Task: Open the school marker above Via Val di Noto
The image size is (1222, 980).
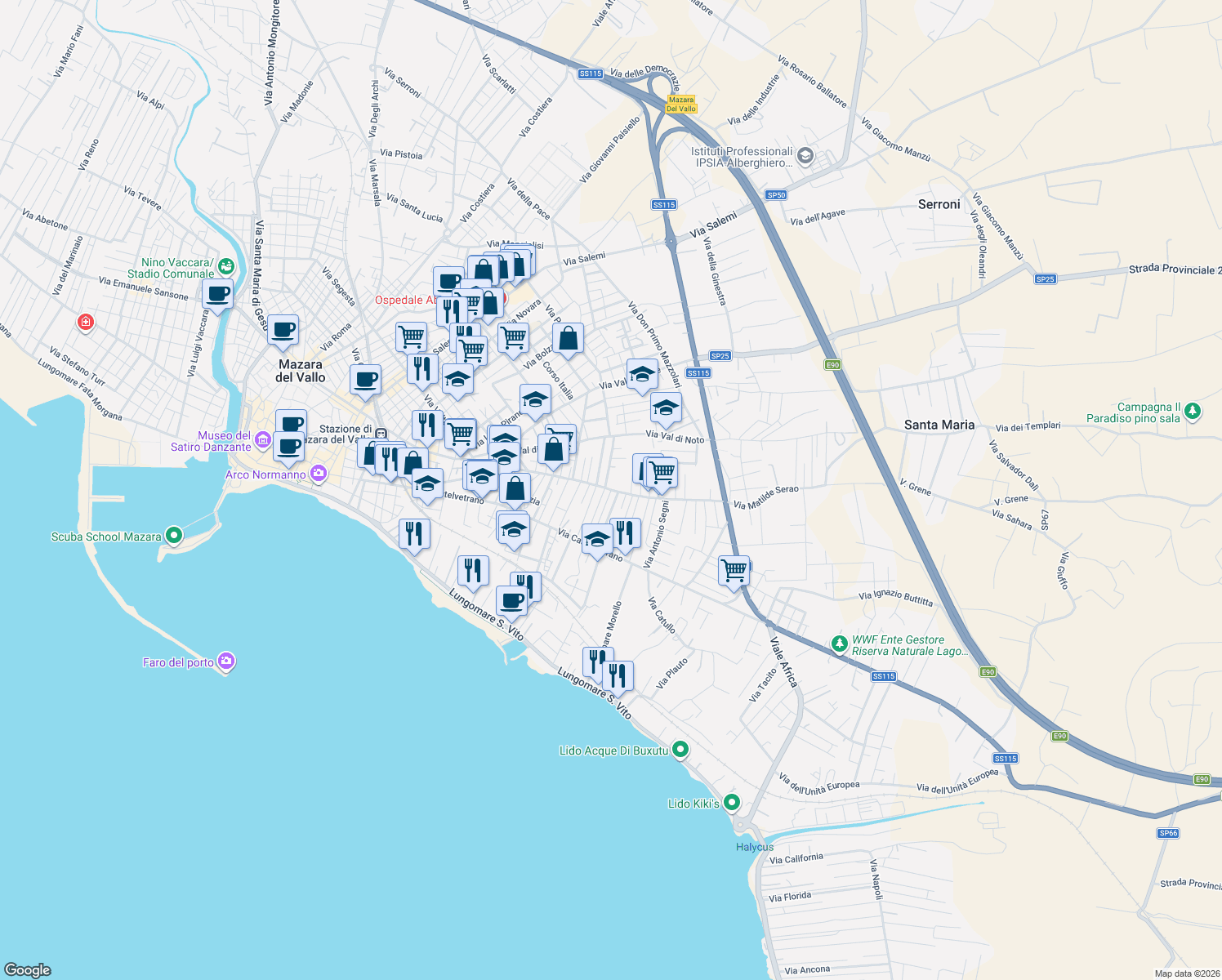Action: point(666,408)
